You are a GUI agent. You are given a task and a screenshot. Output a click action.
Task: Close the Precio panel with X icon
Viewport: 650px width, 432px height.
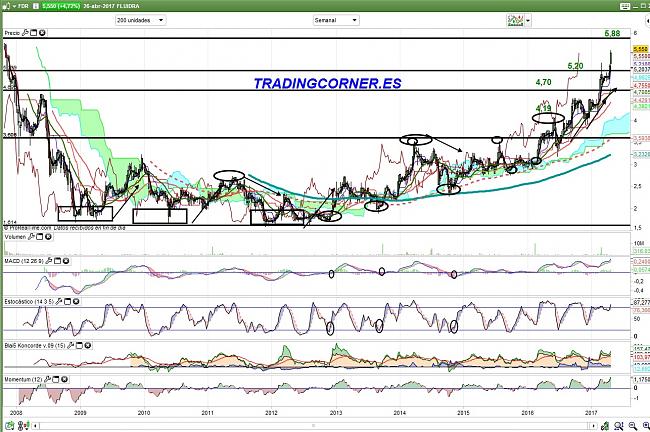tap(42, 33)
